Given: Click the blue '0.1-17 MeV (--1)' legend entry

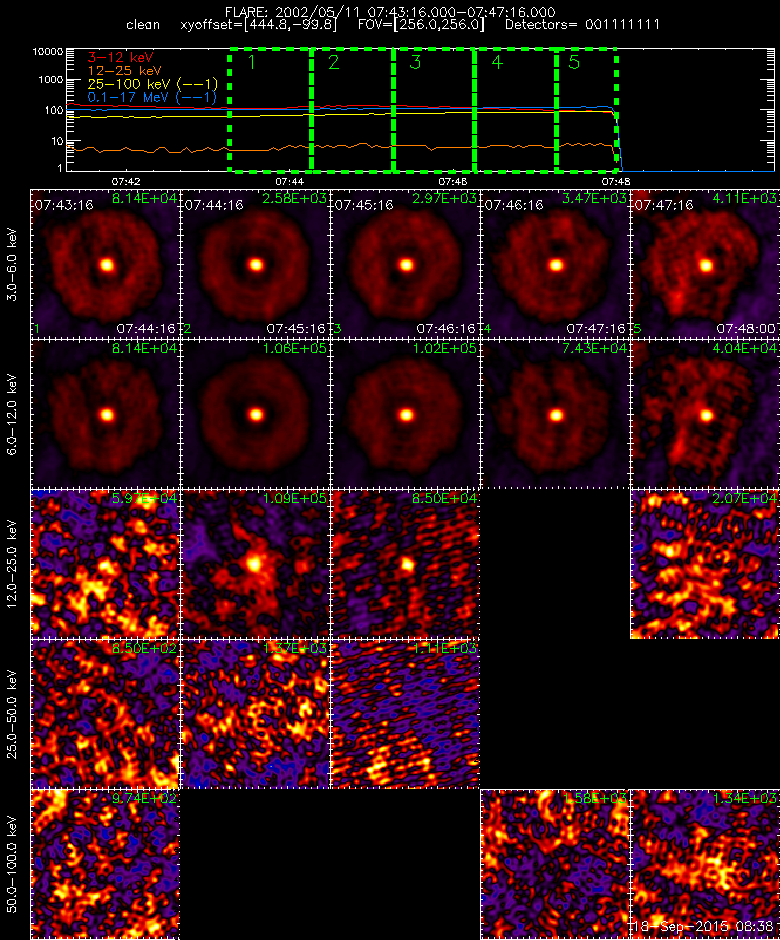Looking at the screenshot, I should pyautogui.click(x=152, y=97).
